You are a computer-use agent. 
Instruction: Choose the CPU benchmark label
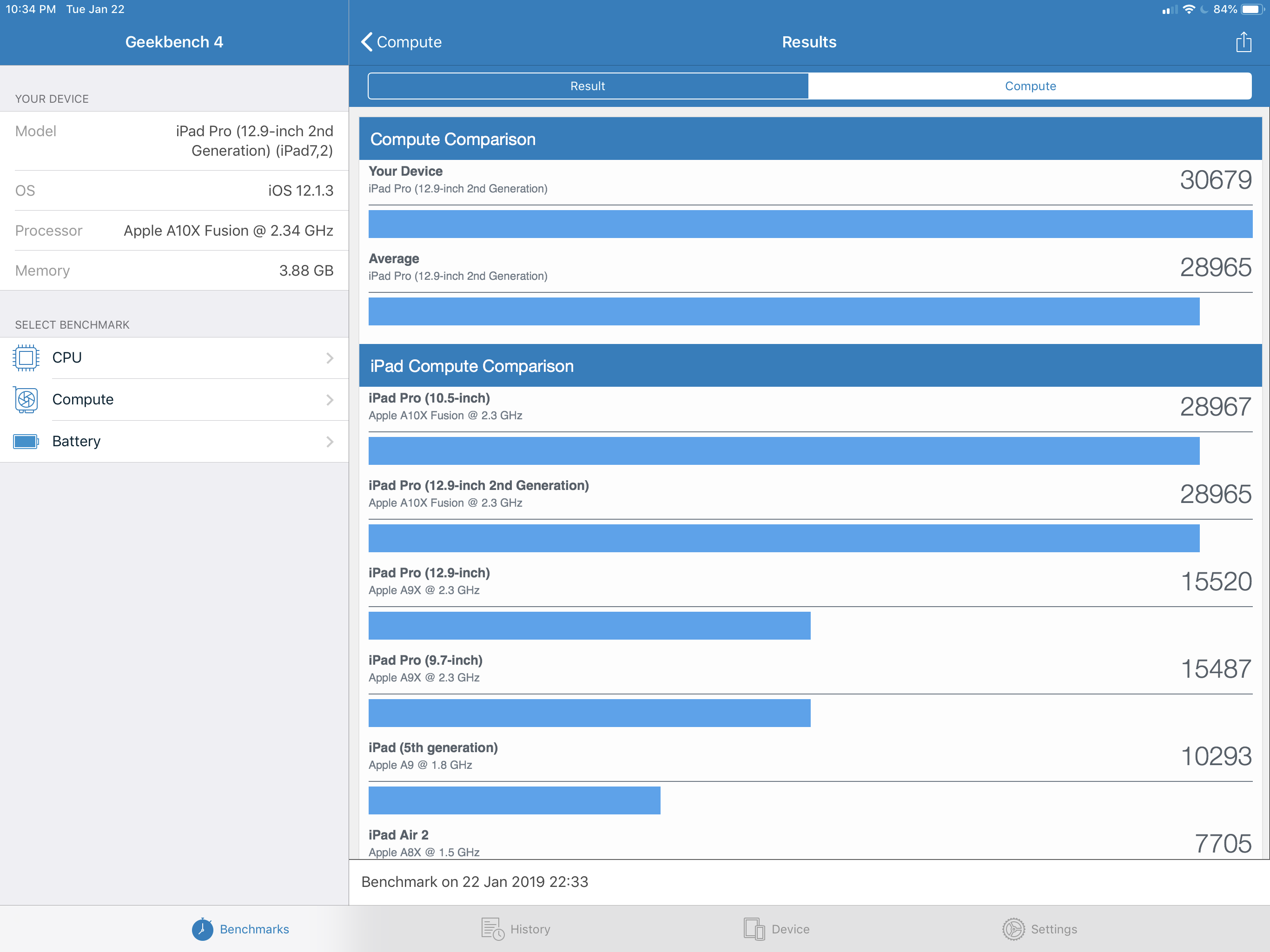[67, 358]
